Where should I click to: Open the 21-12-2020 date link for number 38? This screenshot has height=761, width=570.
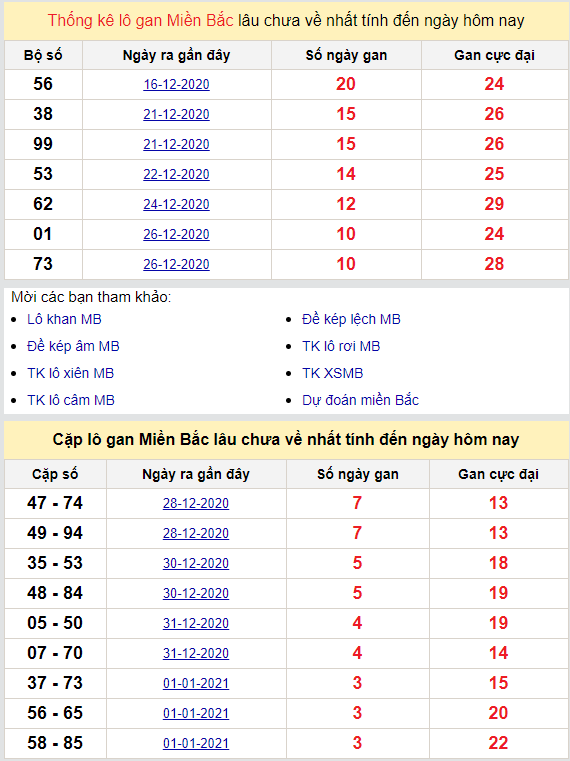click(x=176, y=115)
